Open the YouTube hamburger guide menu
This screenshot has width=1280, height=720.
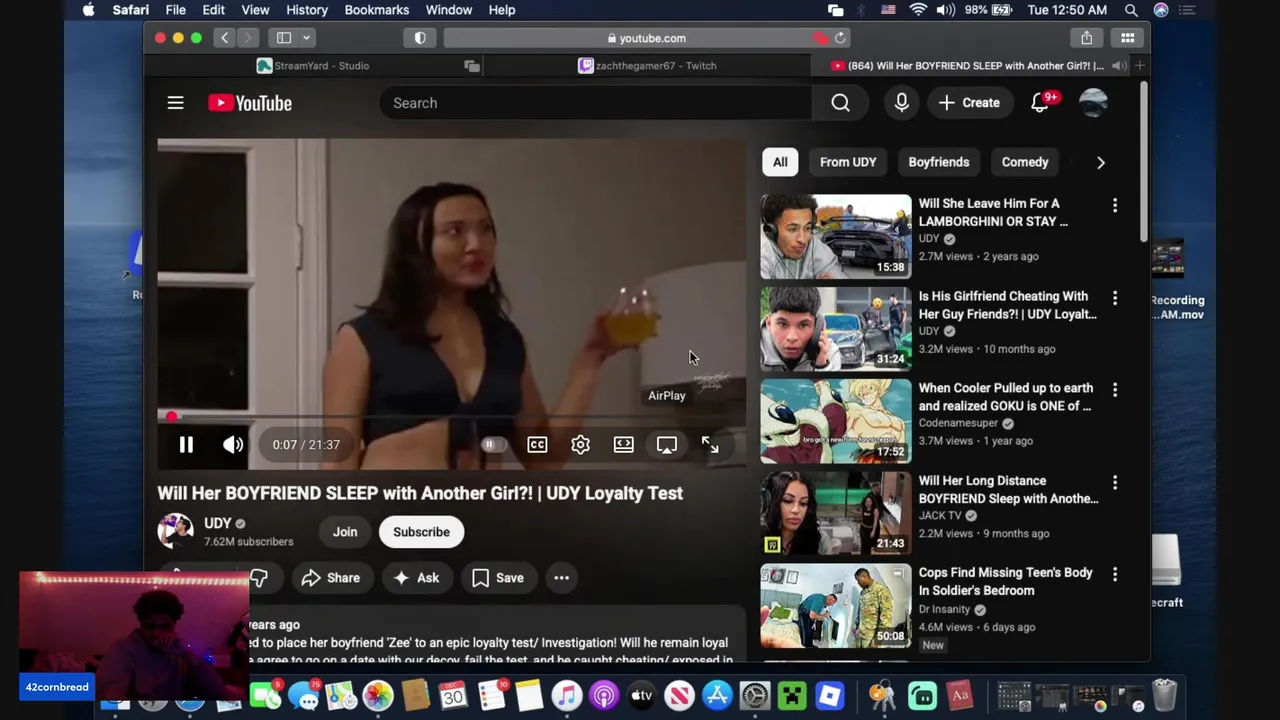175,103
